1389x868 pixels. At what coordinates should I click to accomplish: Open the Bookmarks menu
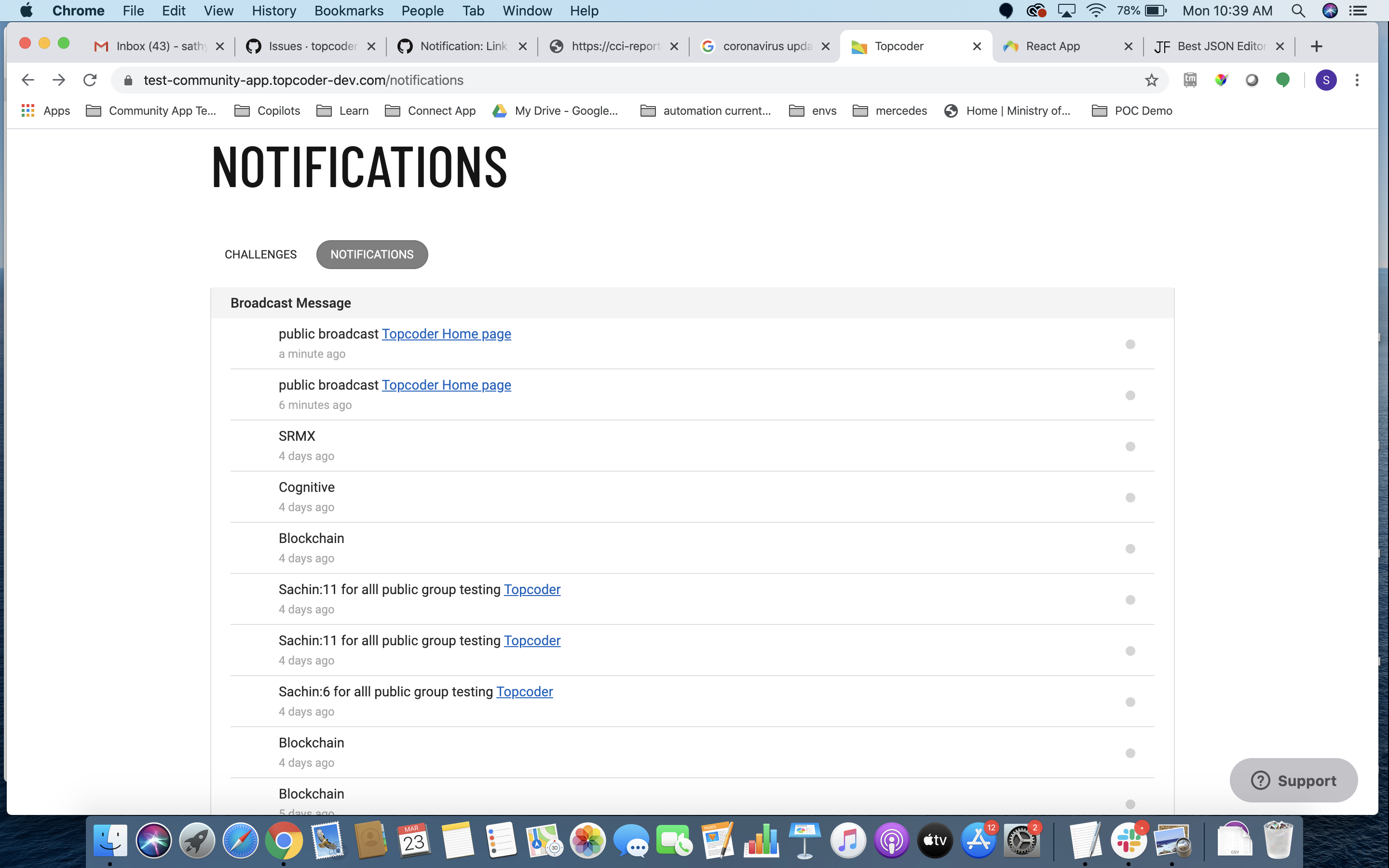pos(348,10)
